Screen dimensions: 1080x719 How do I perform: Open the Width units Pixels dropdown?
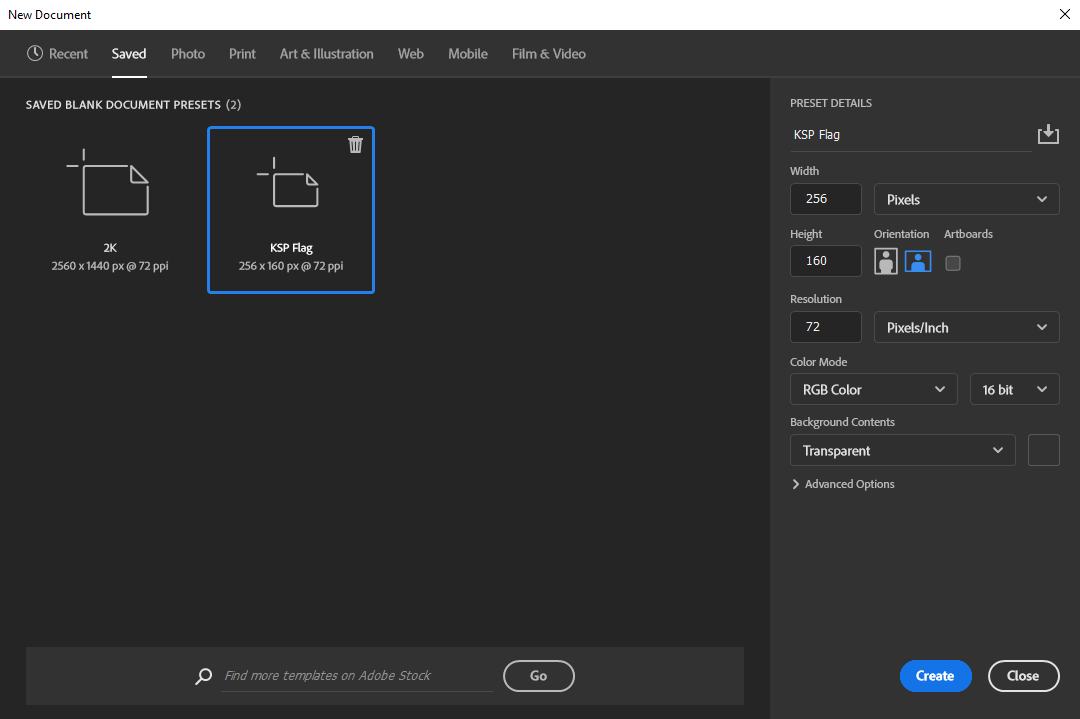(966, 199)
